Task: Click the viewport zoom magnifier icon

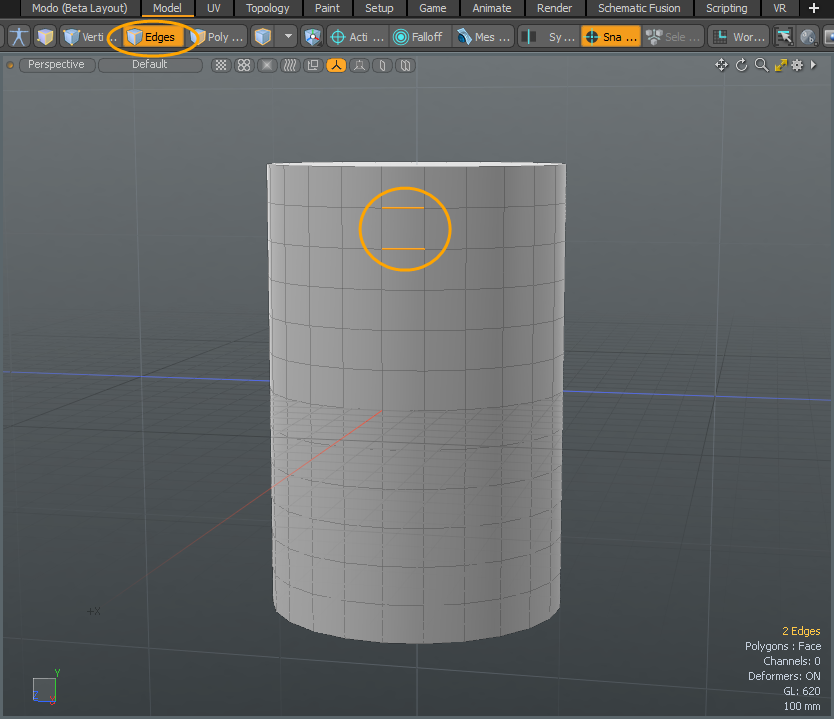Action: coord(761,65)
